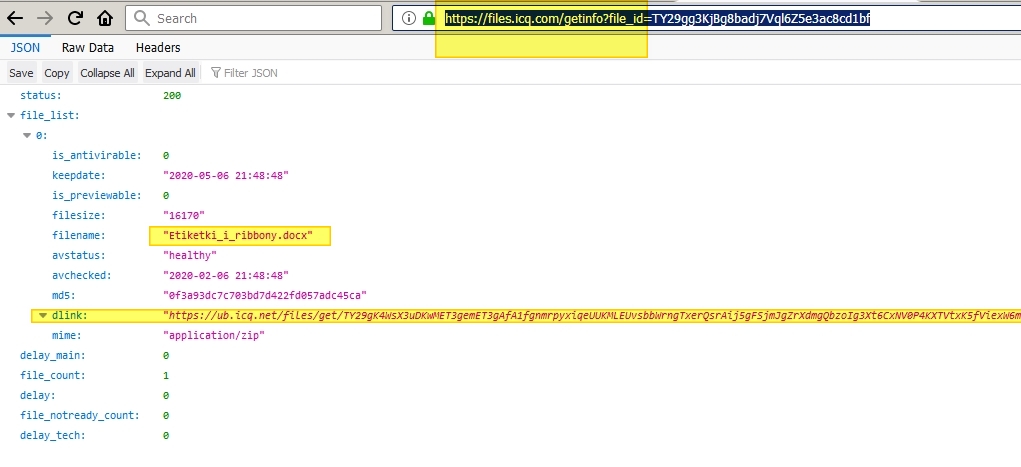Switch to the Headers tab
Image resolution: width=1021 pixels, height=467 pixels.
158,47
